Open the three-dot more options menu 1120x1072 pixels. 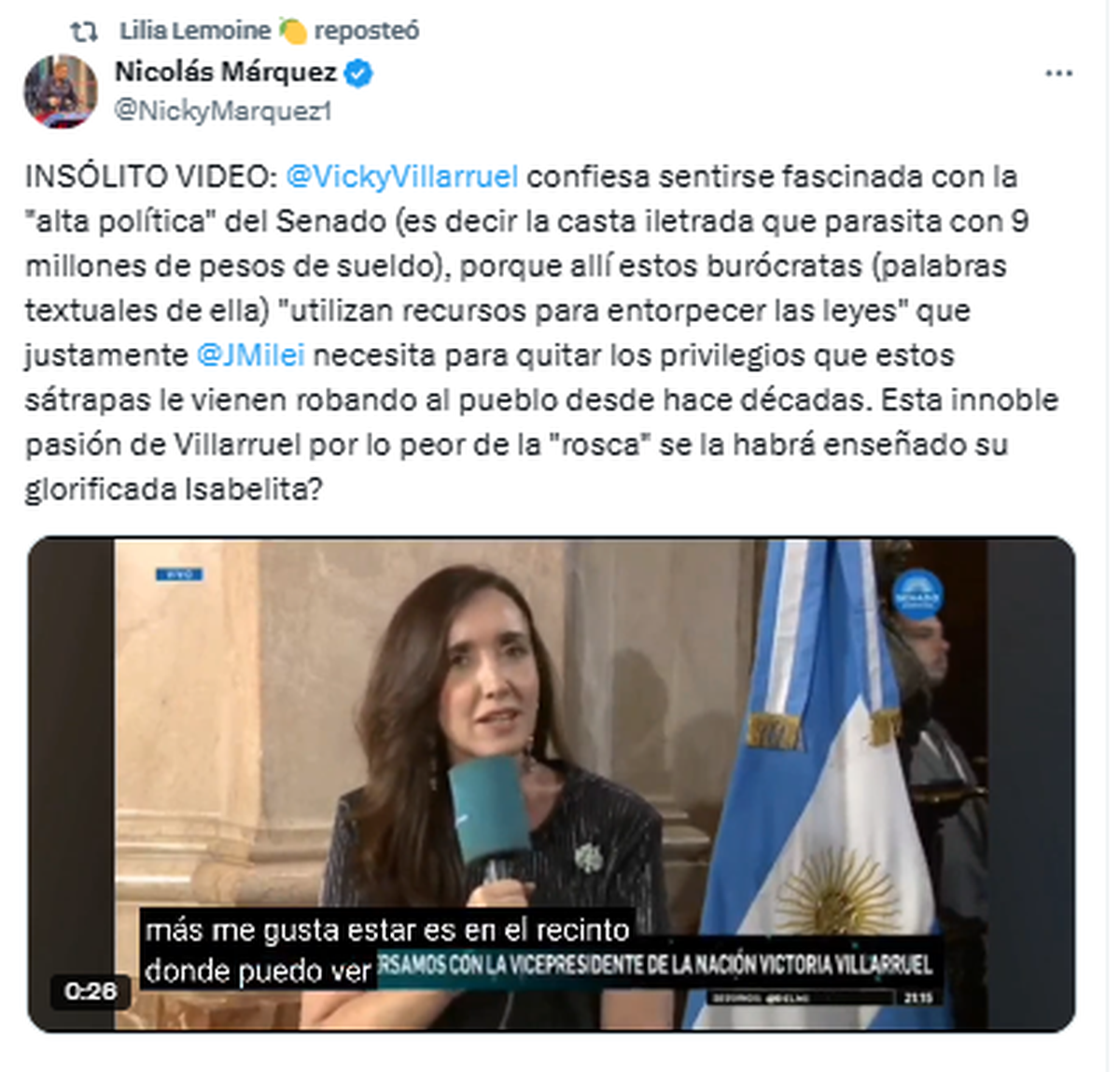coord(1058,74)
